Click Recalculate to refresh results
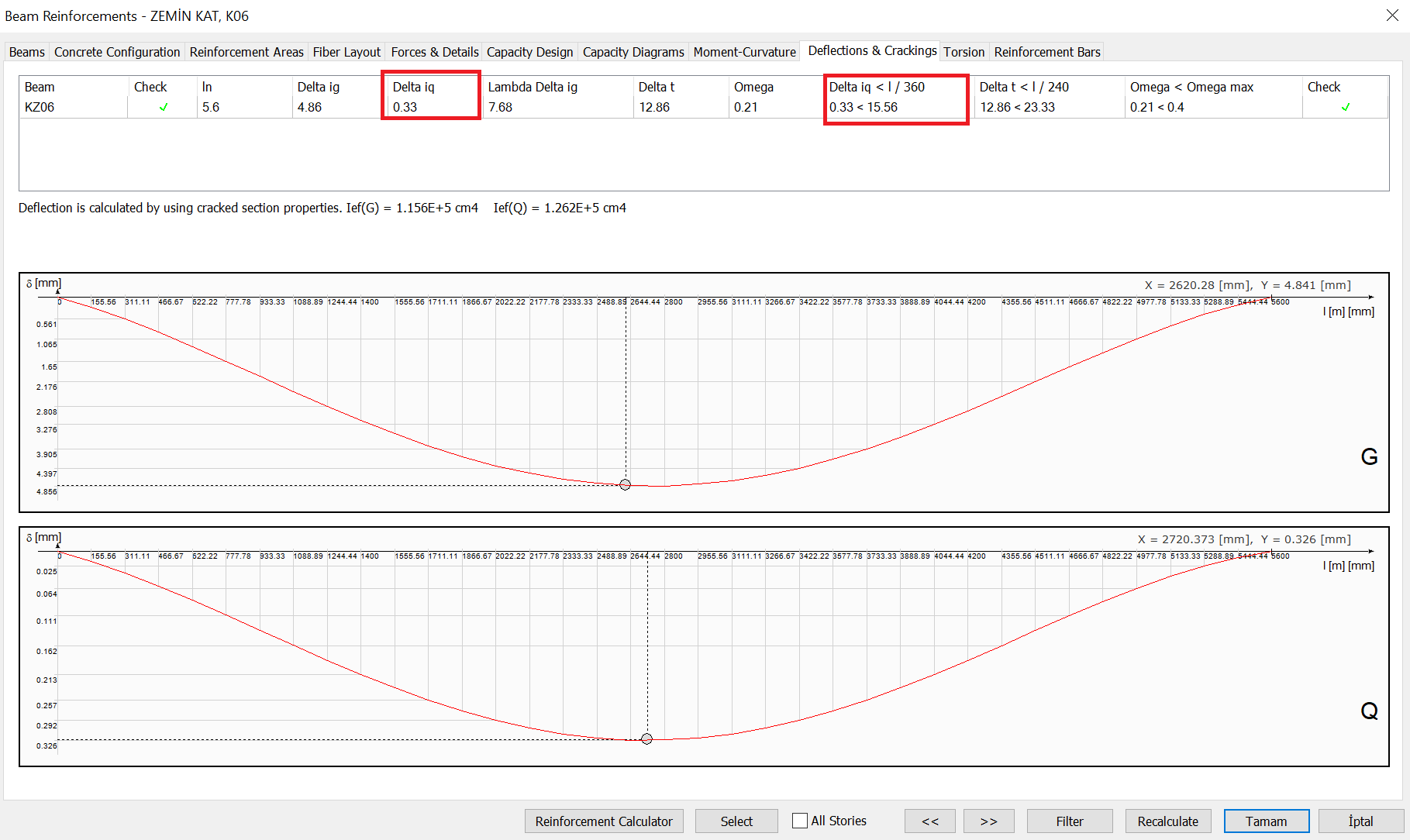Viewport: 1410px width, 840px height. 1168,821
